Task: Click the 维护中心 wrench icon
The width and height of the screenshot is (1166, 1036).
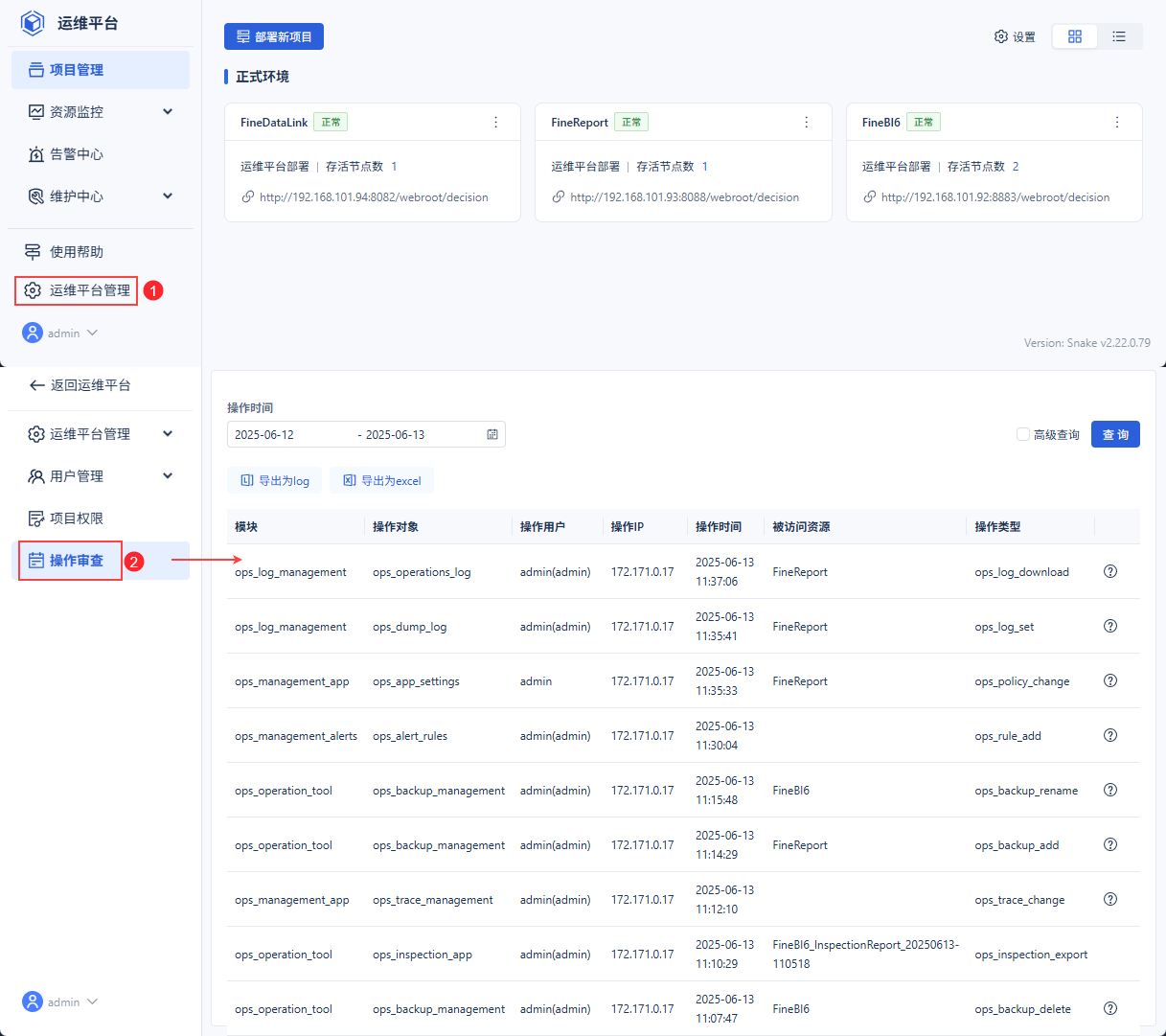Action: click(36, 196)
